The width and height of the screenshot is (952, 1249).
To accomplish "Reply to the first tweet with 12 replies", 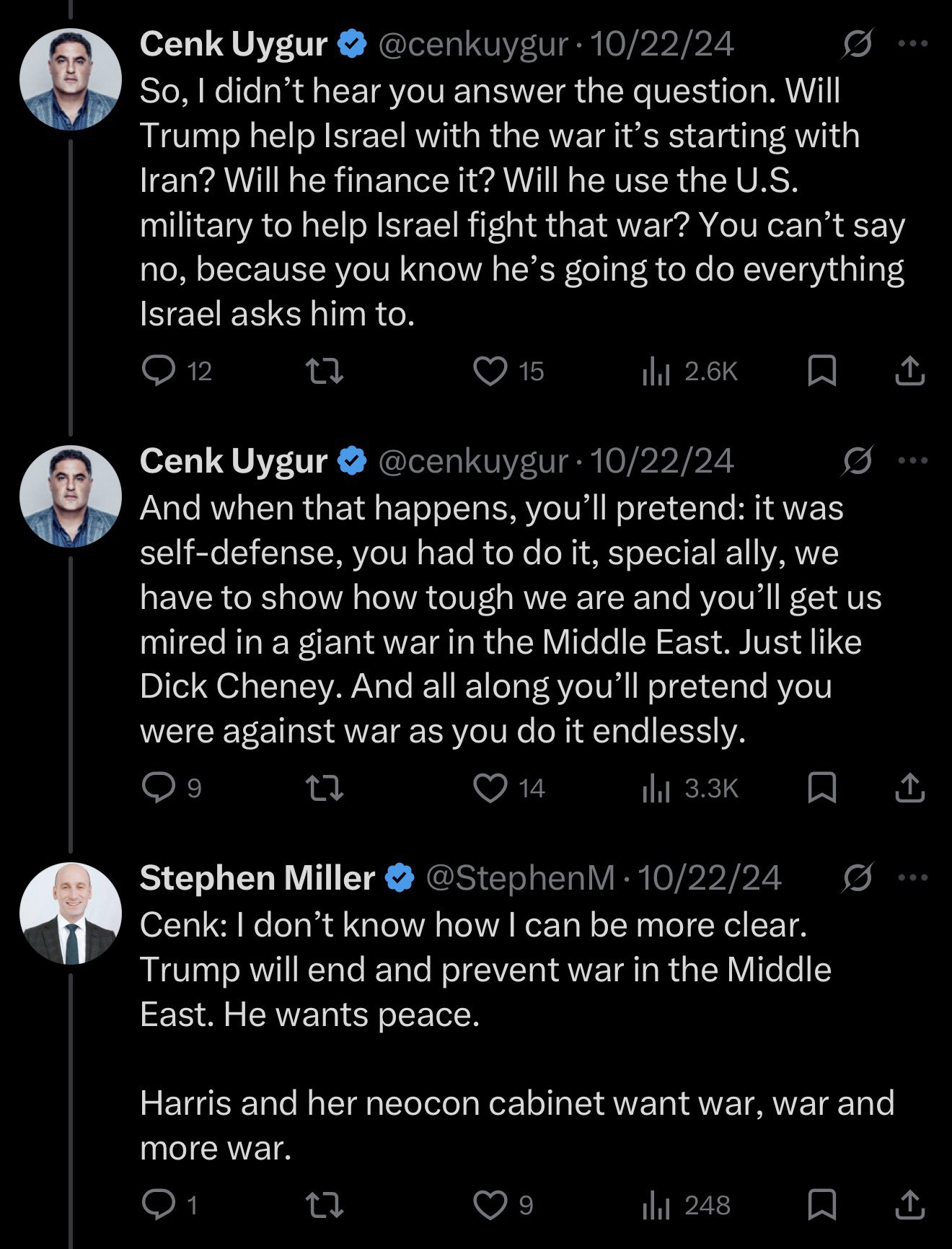I will click(x=159, y=371).
